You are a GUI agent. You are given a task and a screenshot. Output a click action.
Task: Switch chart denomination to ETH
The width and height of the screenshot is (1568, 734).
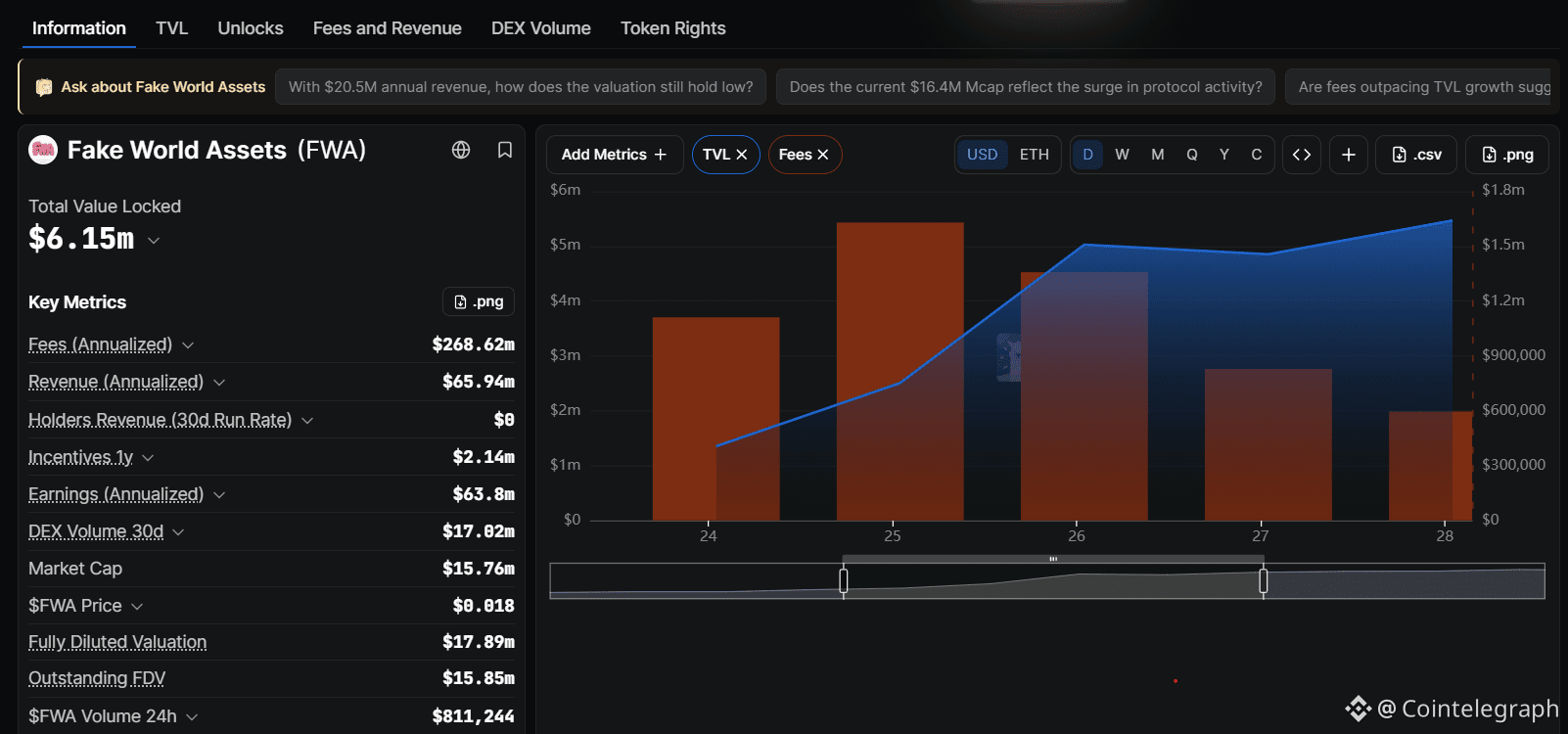tap(1035, 155)
